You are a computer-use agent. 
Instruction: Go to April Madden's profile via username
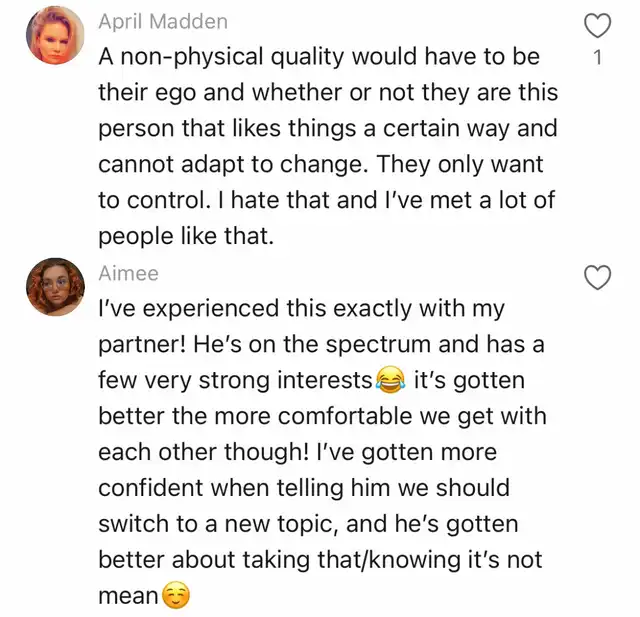point(162,21)
